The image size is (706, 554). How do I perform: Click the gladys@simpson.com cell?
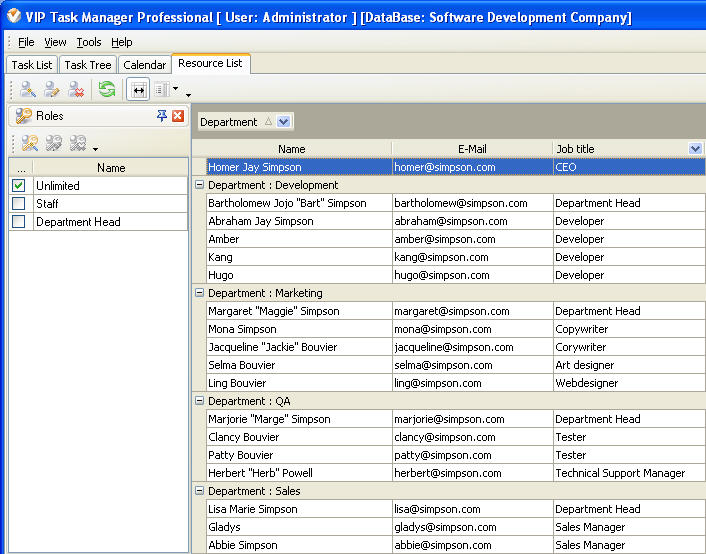click(473, 527)
